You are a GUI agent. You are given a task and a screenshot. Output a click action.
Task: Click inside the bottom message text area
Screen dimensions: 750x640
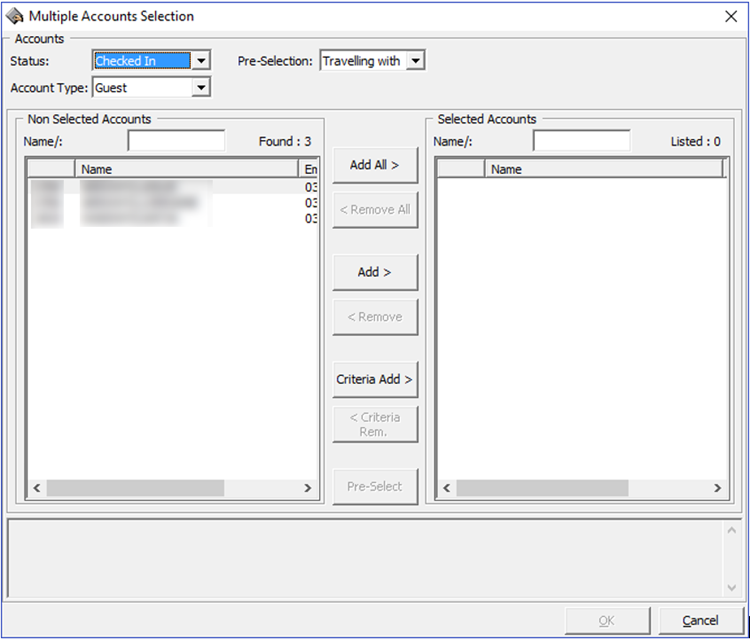point(365,559)
